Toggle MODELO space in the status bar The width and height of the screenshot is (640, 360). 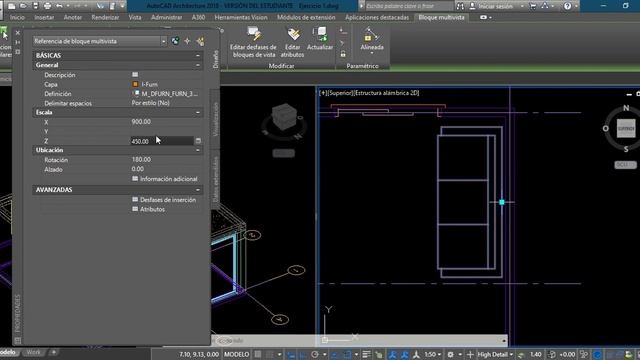point(236,354)
